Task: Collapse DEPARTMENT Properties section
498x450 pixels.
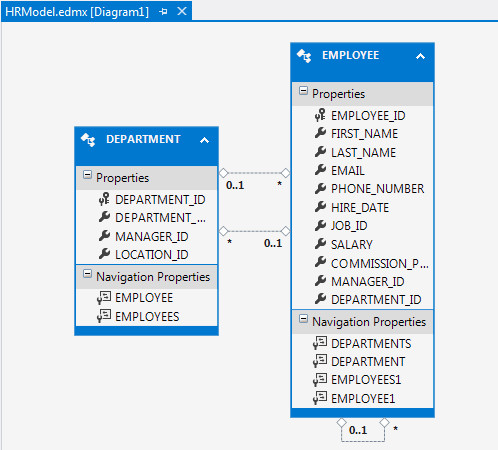Action: click(87, 175)
